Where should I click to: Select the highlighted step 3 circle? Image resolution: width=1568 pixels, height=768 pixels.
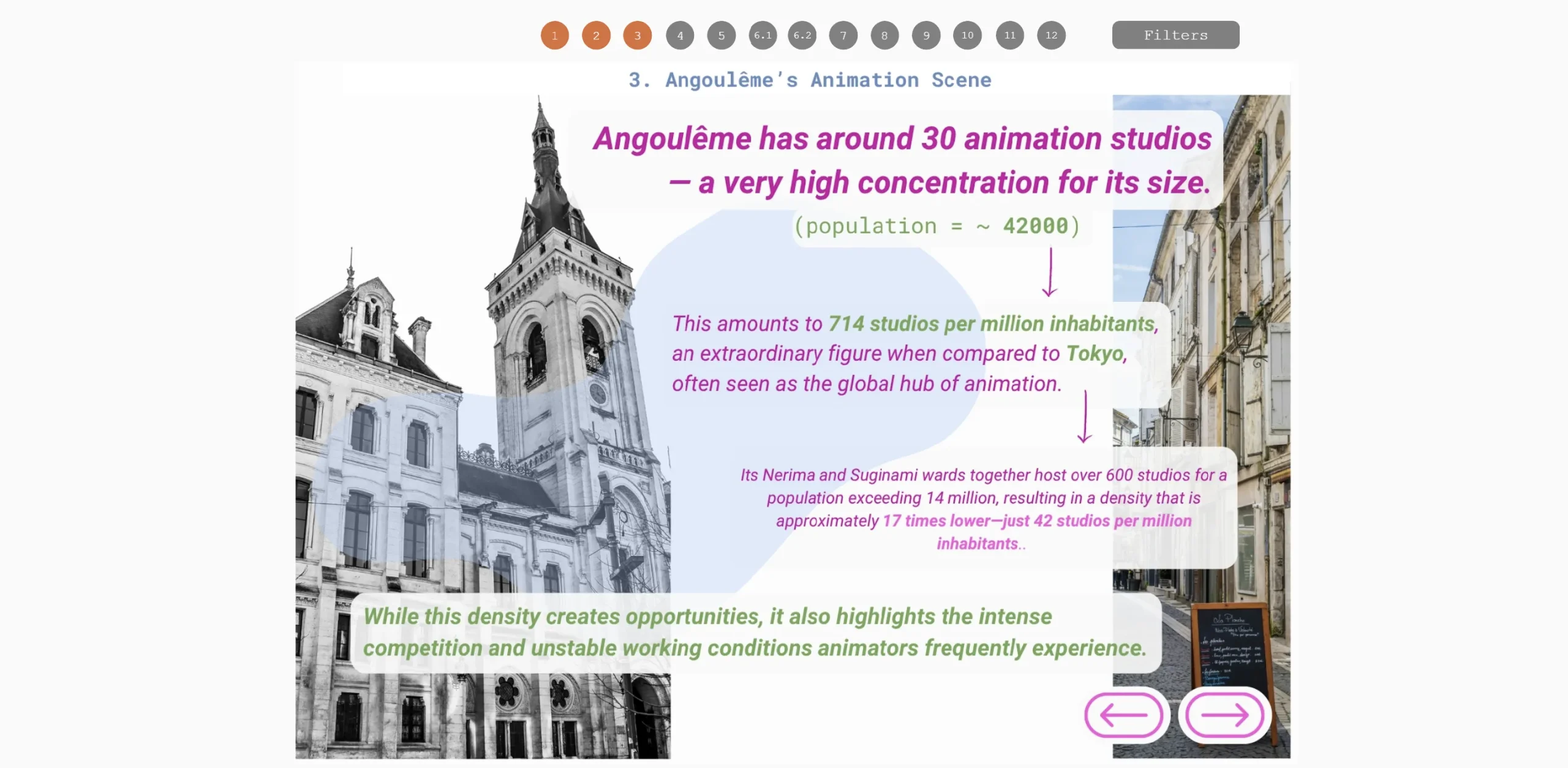[x=637, y=36]
